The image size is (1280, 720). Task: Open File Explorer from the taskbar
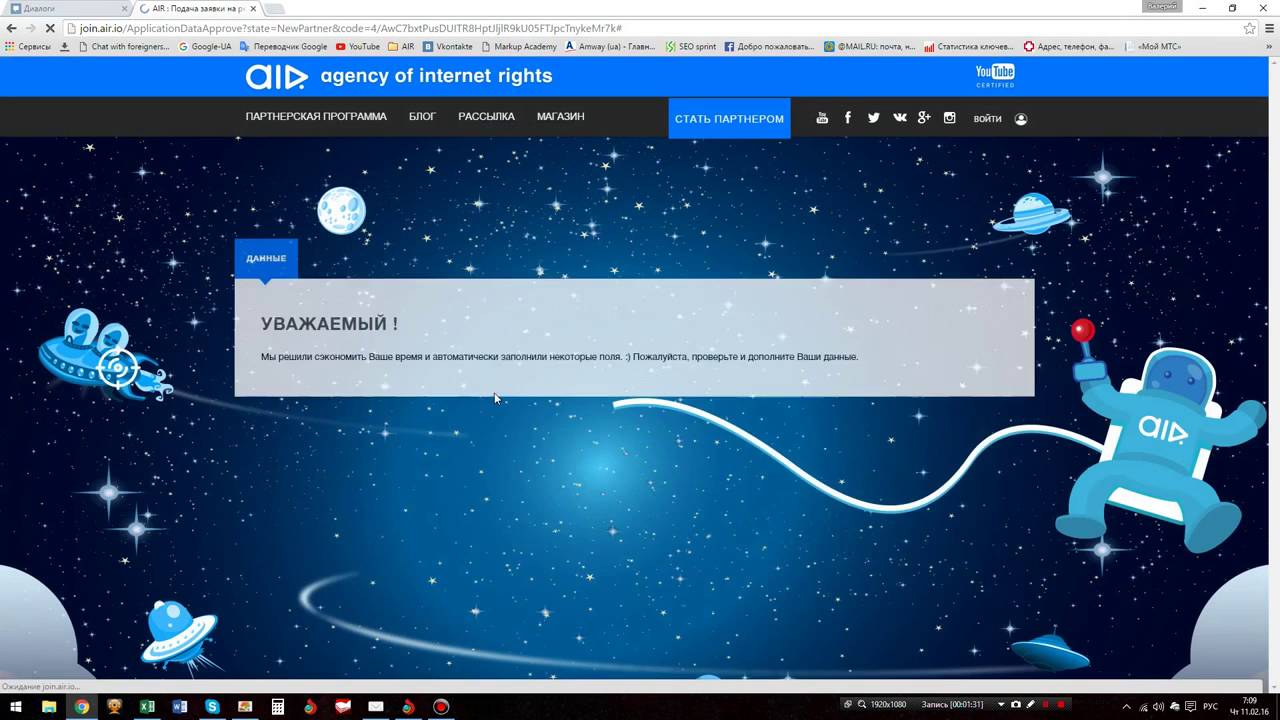(49, 707)
